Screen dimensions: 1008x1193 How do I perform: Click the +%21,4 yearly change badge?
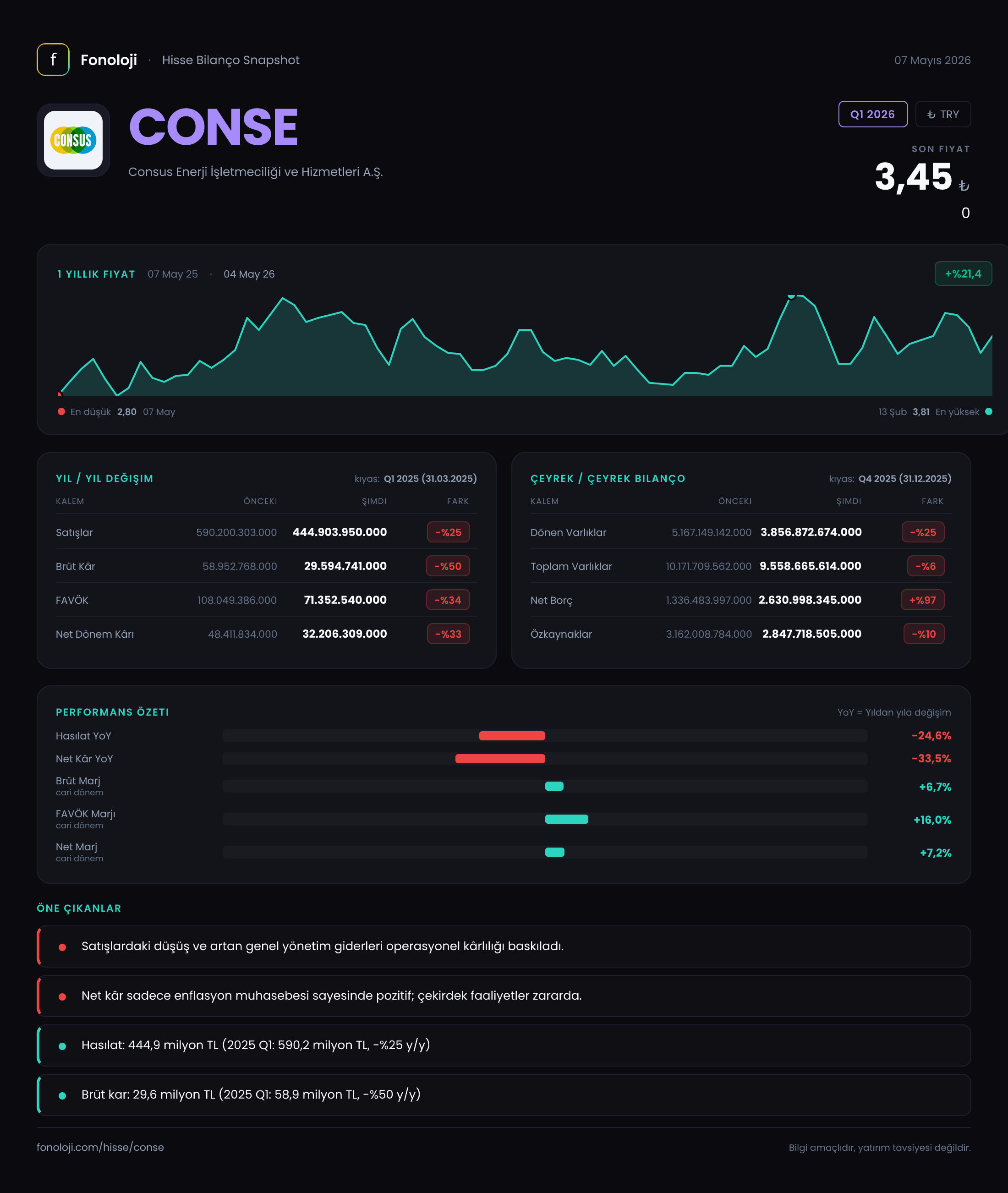(963, 274)
